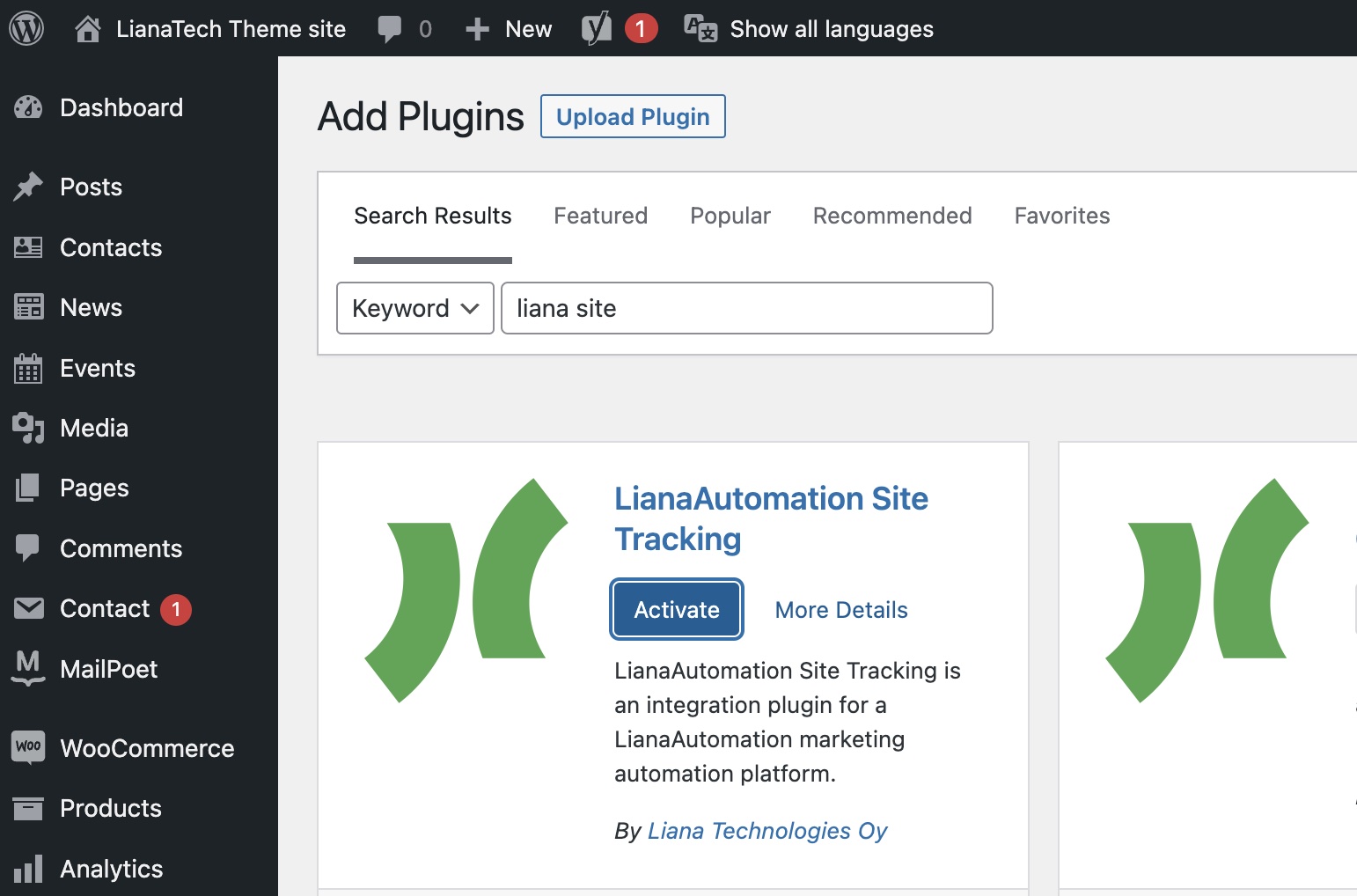Switch to the Recommended tab
The width and height of the screenshot is (1357, 896).
892,216
